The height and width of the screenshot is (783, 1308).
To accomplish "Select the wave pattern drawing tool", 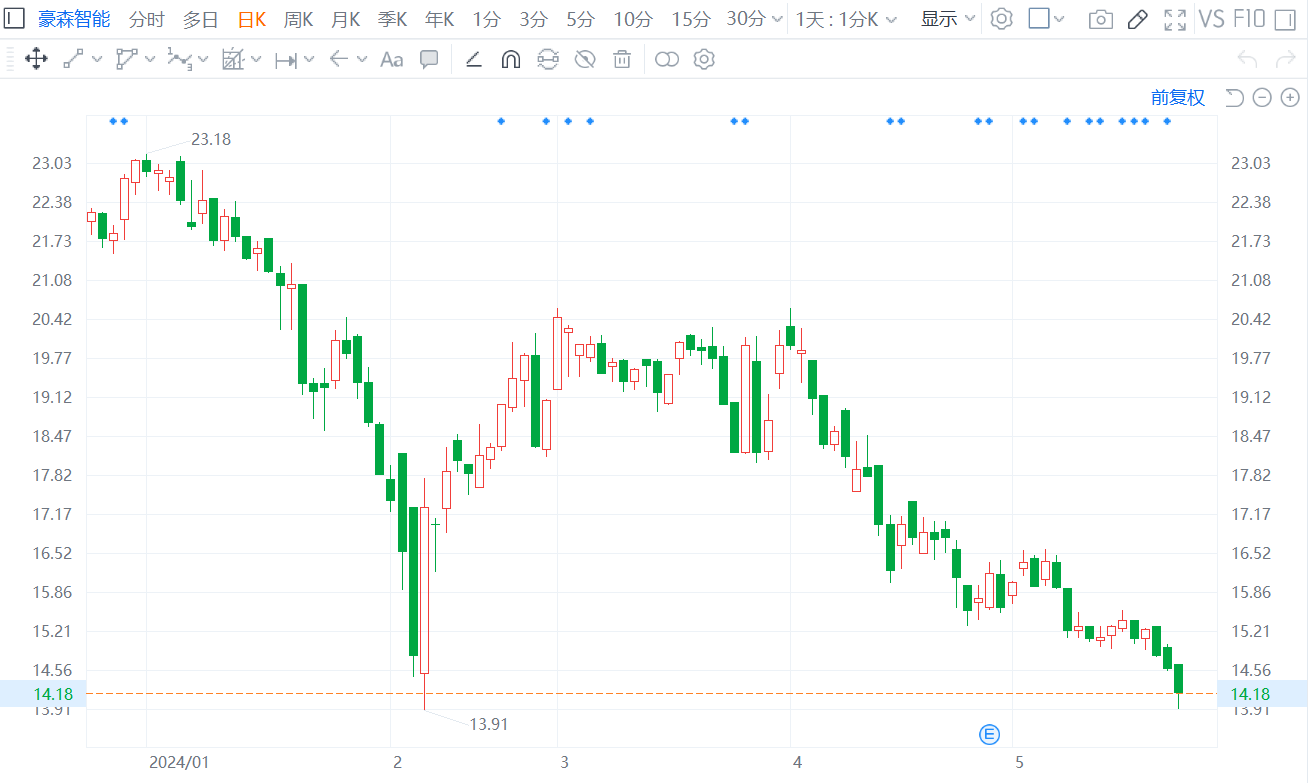I will click(x=179, y=60).
